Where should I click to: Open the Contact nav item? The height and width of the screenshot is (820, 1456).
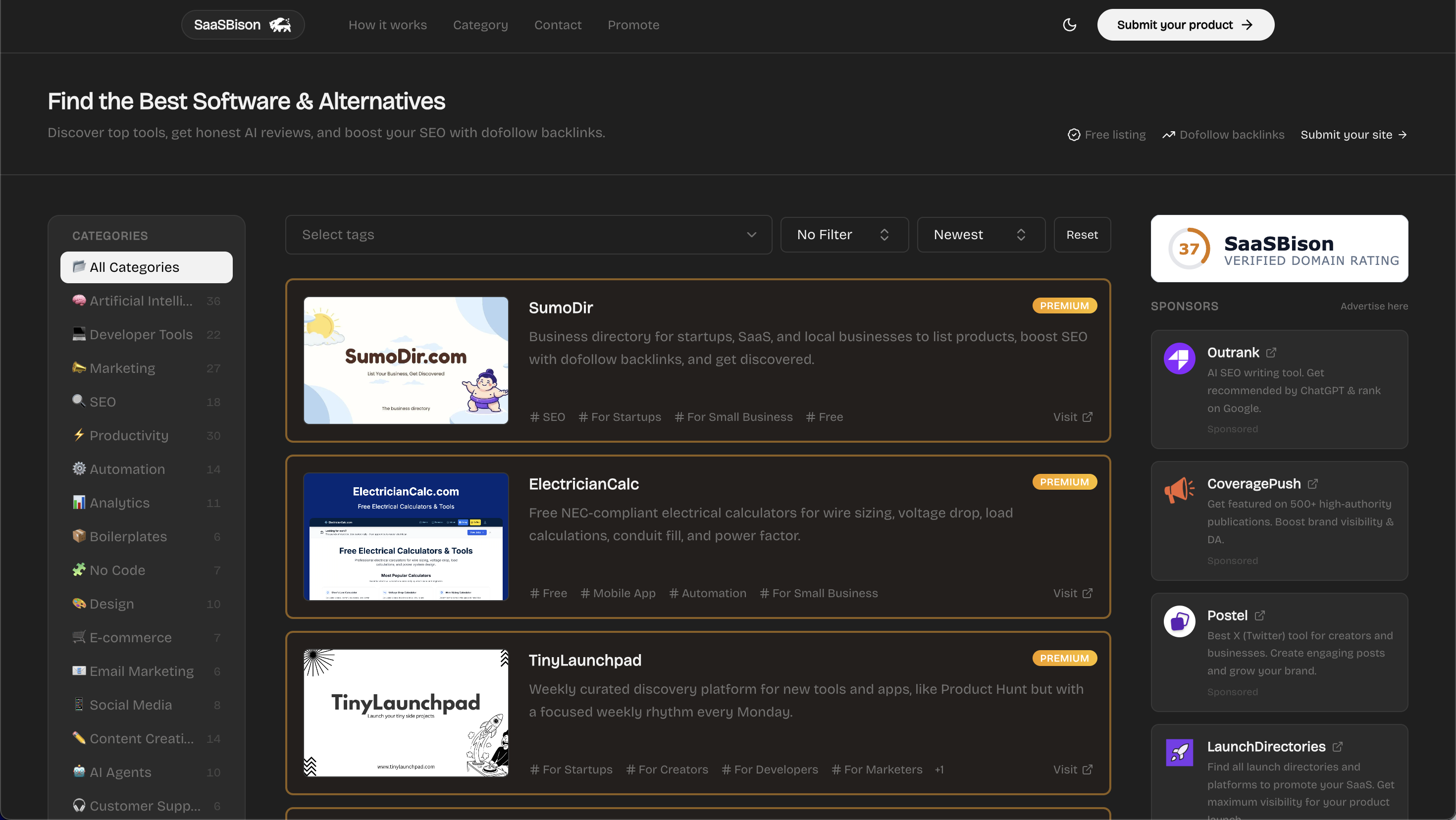point(558,25)
